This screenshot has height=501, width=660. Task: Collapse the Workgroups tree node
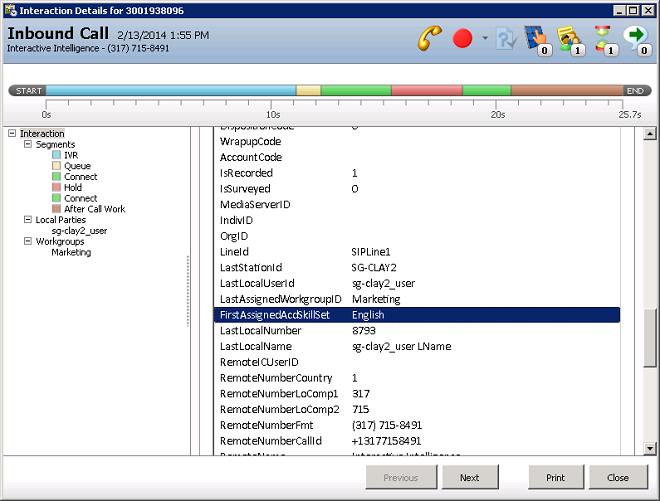[x=28, y=241]
